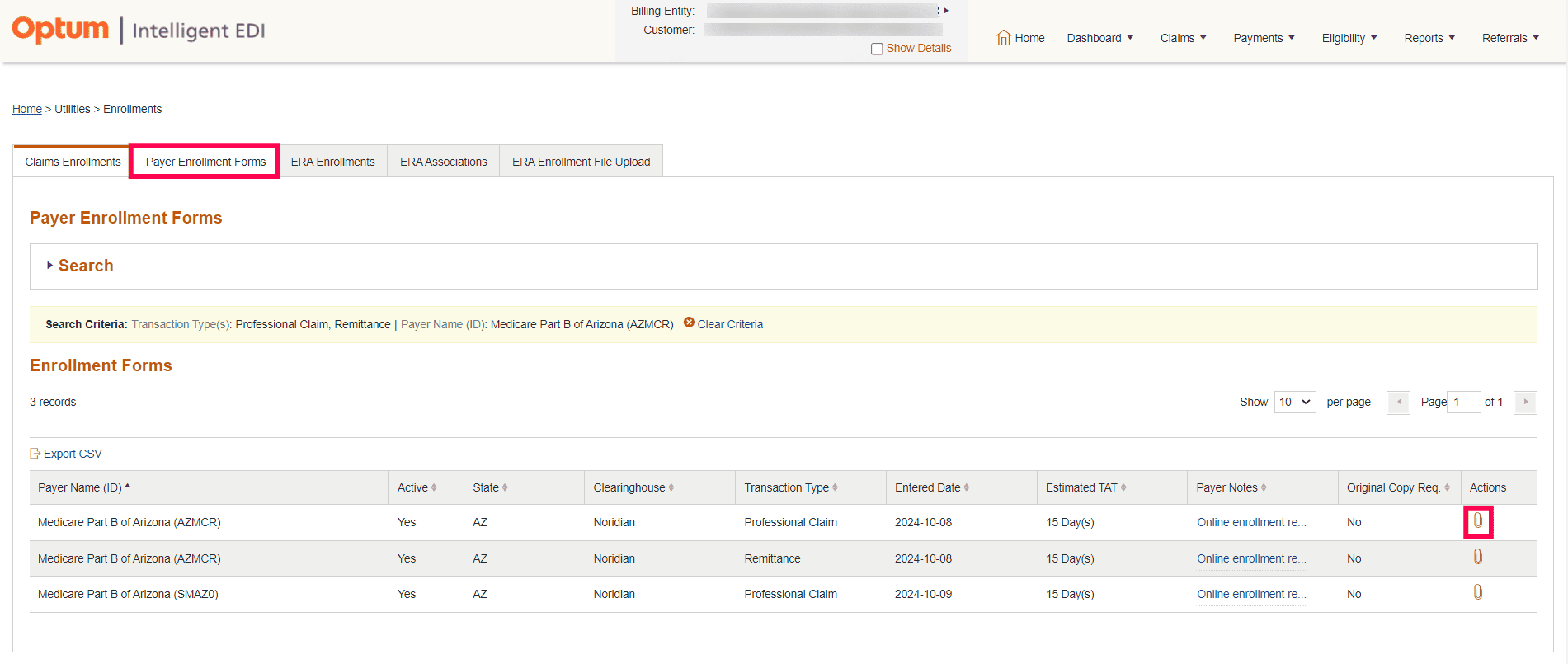This screenshot has height=664, width=1568.
Task: Select the Claims Enrollments tab
Action: [x=73, y=162]
